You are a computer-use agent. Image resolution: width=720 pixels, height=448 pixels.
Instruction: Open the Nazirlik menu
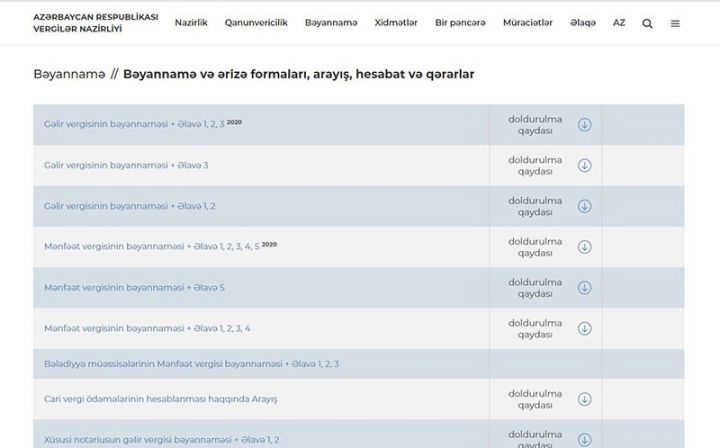click(191, 22)
